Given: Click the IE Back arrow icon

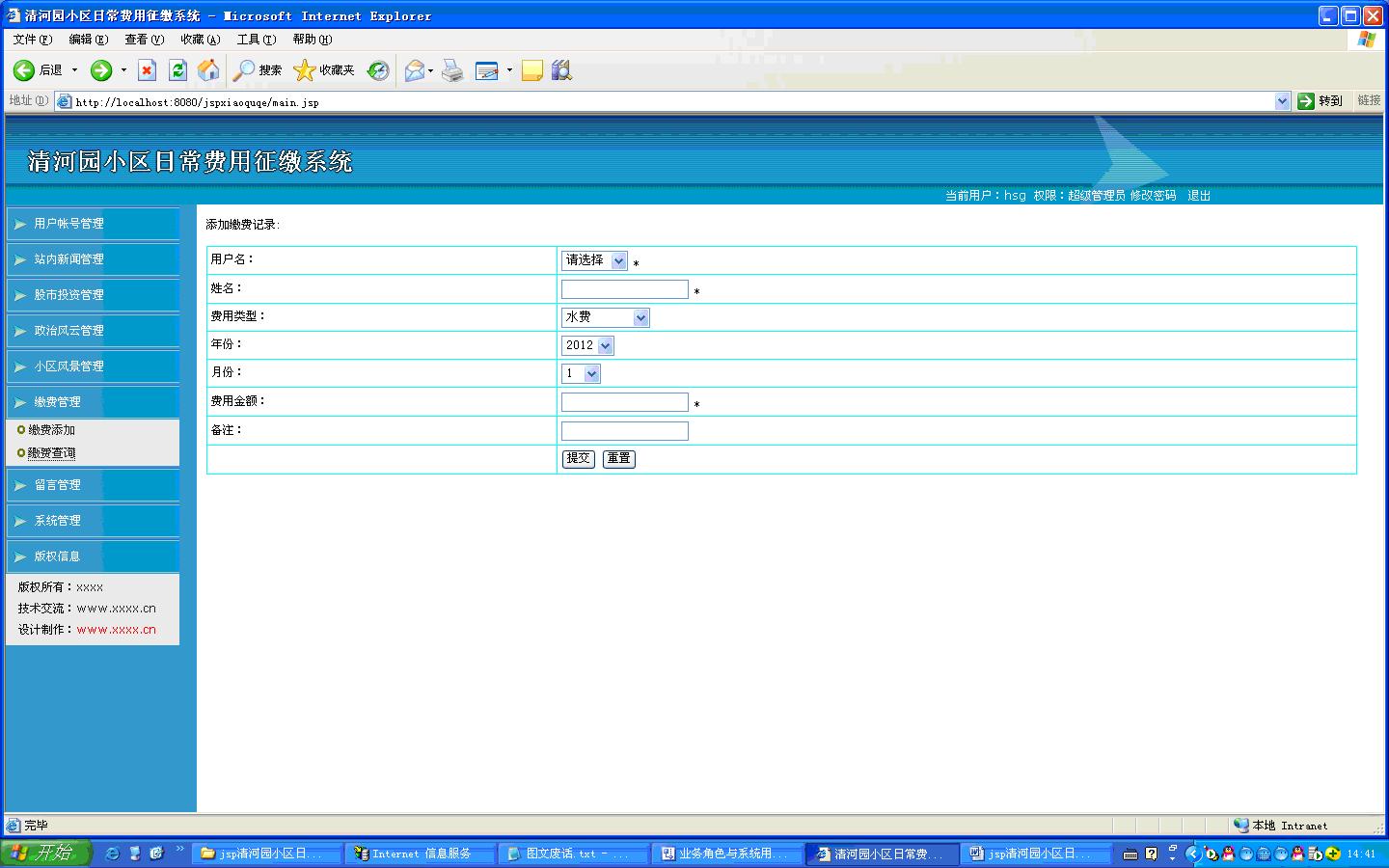Looking at the screenshot, I should 24,70.
